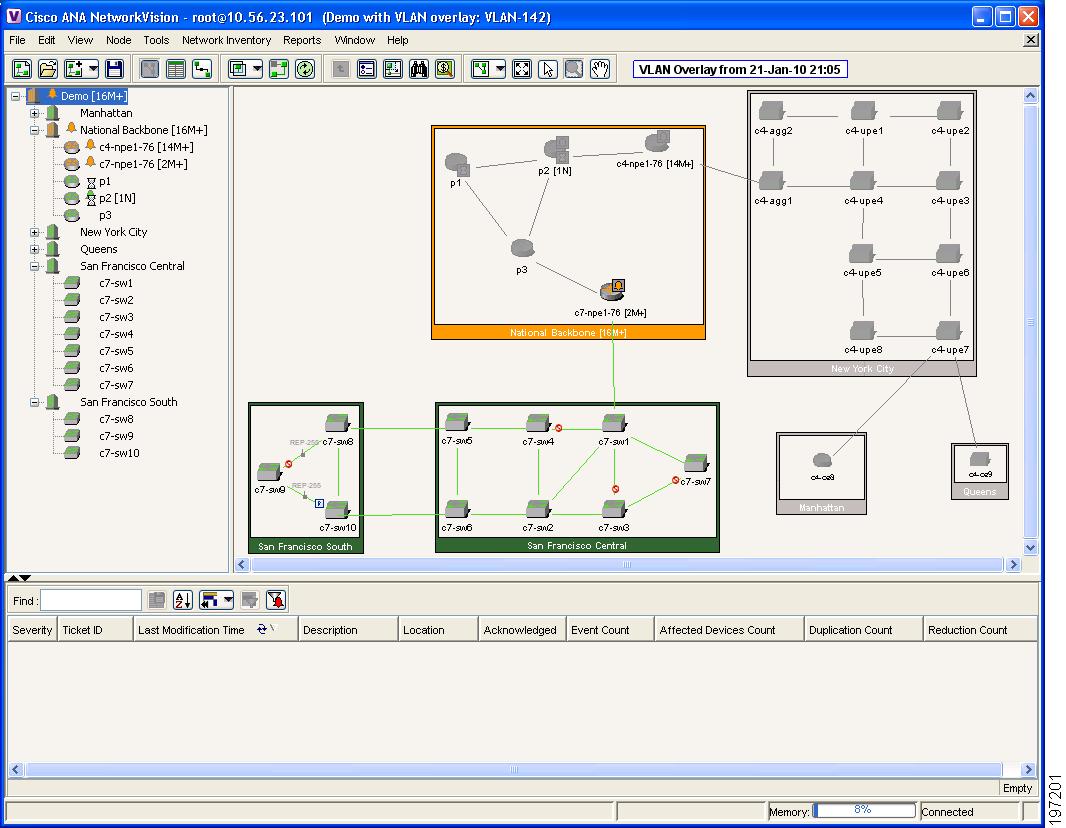This screenshot has width=1066, height=828.
Task: Click the overlay chooser toolbar icon
Action: pyautogui.click(x=237, y=69)
